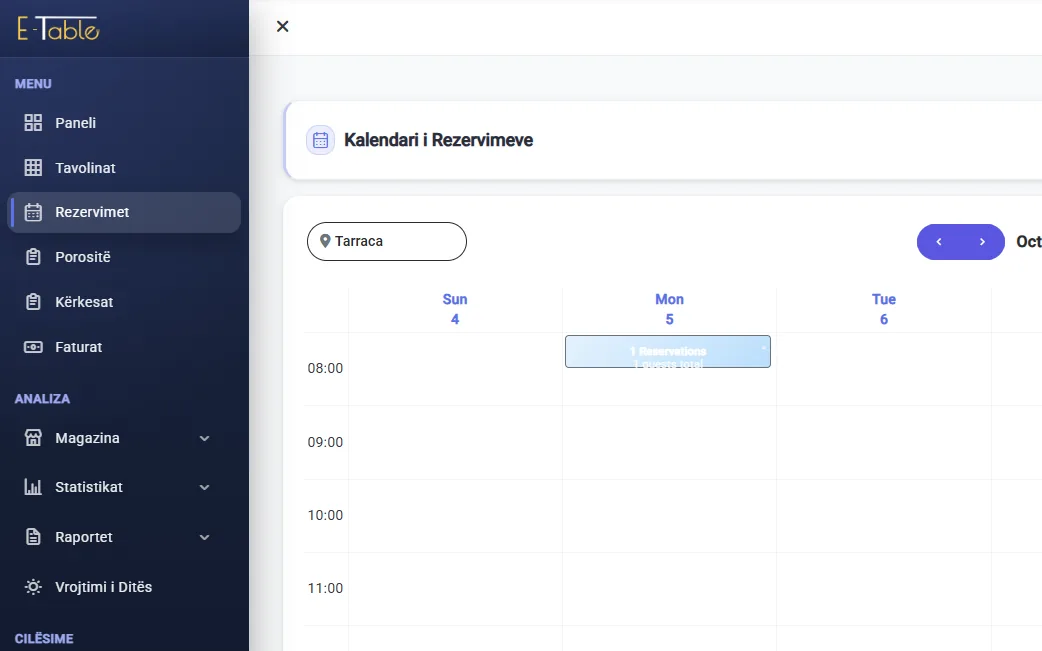The width and height of the screenshot is (1042, 651).
Task: Click the Raportet document icon
Action: pyautogui.click(x=33, y=537)
